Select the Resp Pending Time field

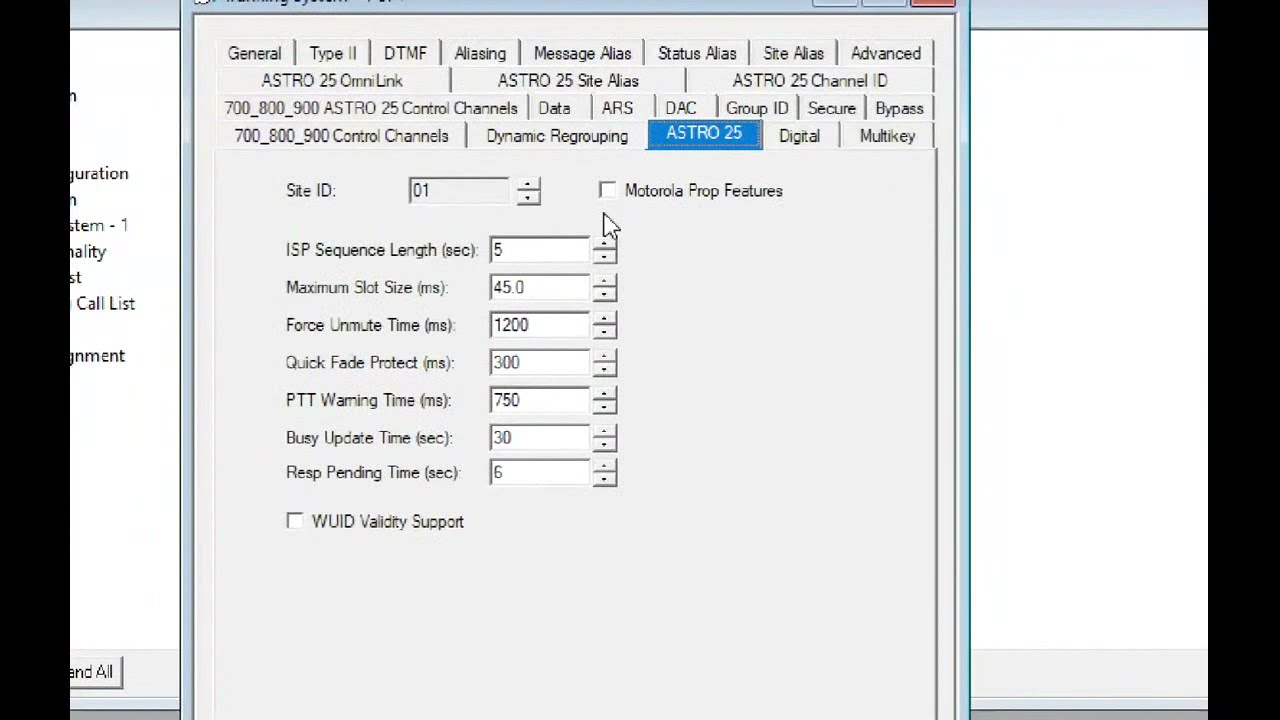540,473
